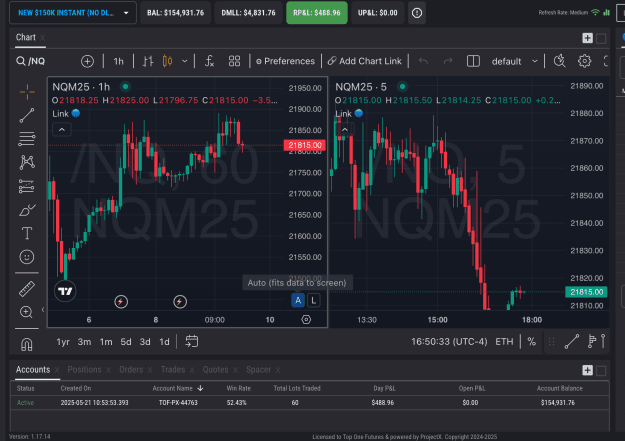Select candlestick chart style icon
The height and width of the screenshot is (441, 625).
coord(167,61)
